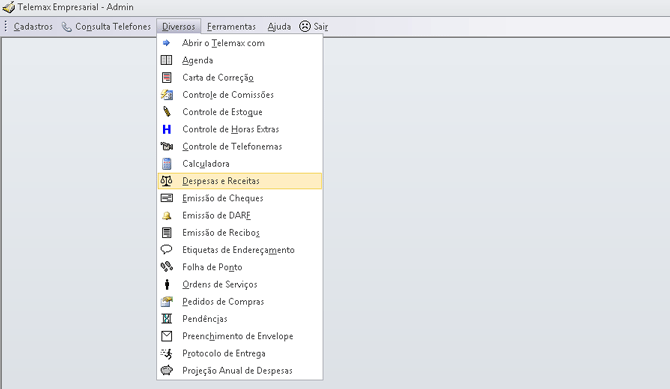Image resolution: width=670 pixels, height=389 pixels.
Task: Choose Ordens de Serviços
Action: coord(240,284)
